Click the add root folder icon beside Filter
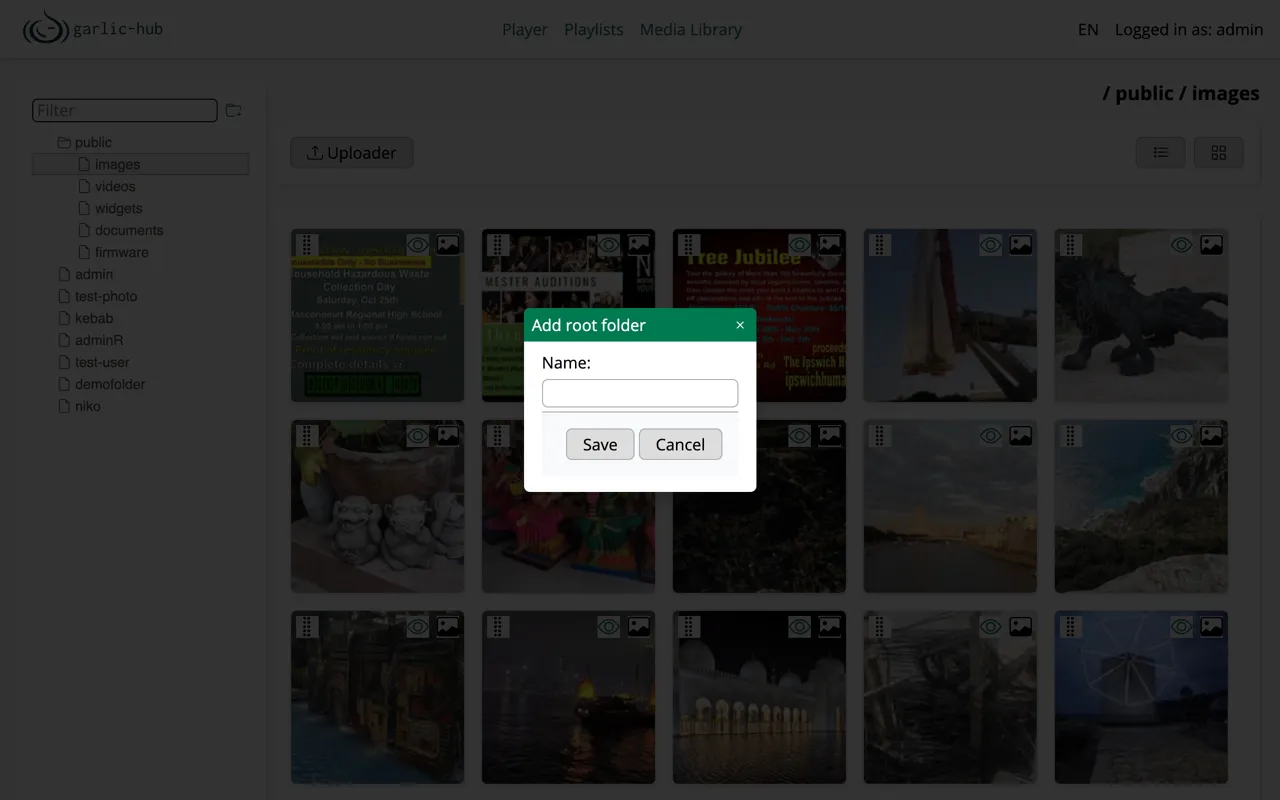Screen dimensions: 1280x800 tap(233, 110)
